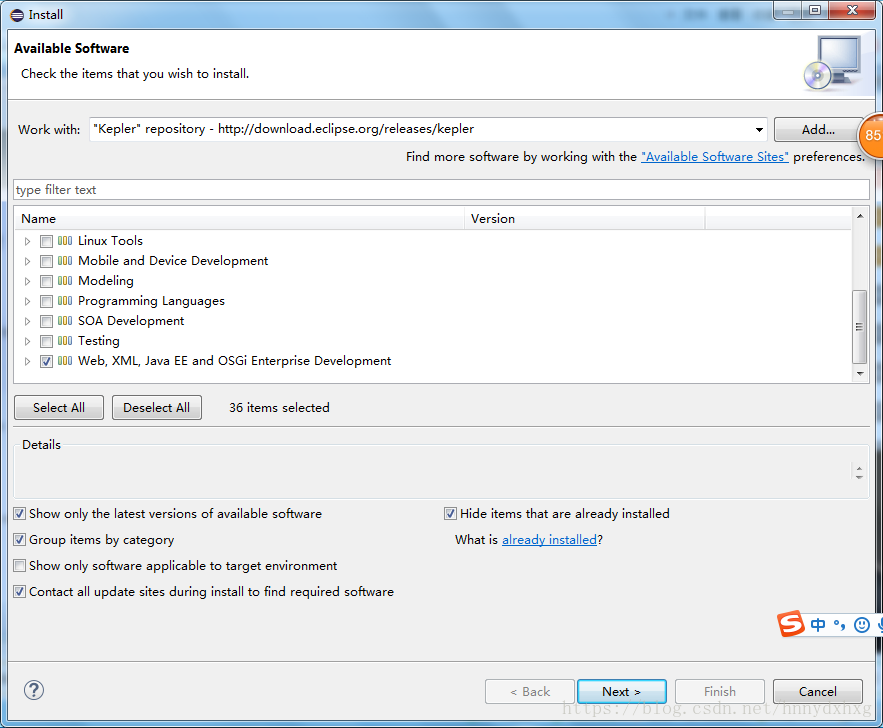This screenshot has width=883, height=728.
Task: Click the Eclipse icon in title bar
Action: pyautogui.click(x=17, y=15)
